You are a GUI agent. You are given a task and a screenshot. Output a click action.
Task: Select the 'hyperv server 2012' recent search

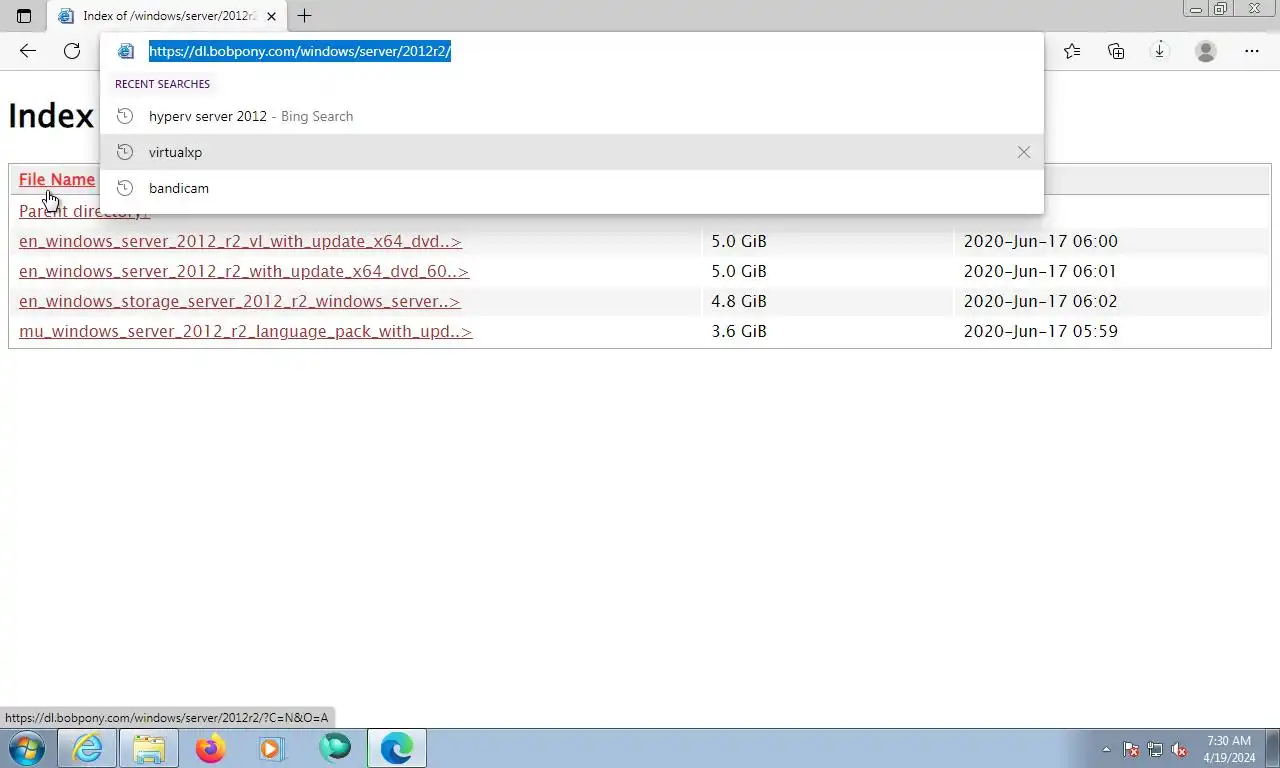571,116
